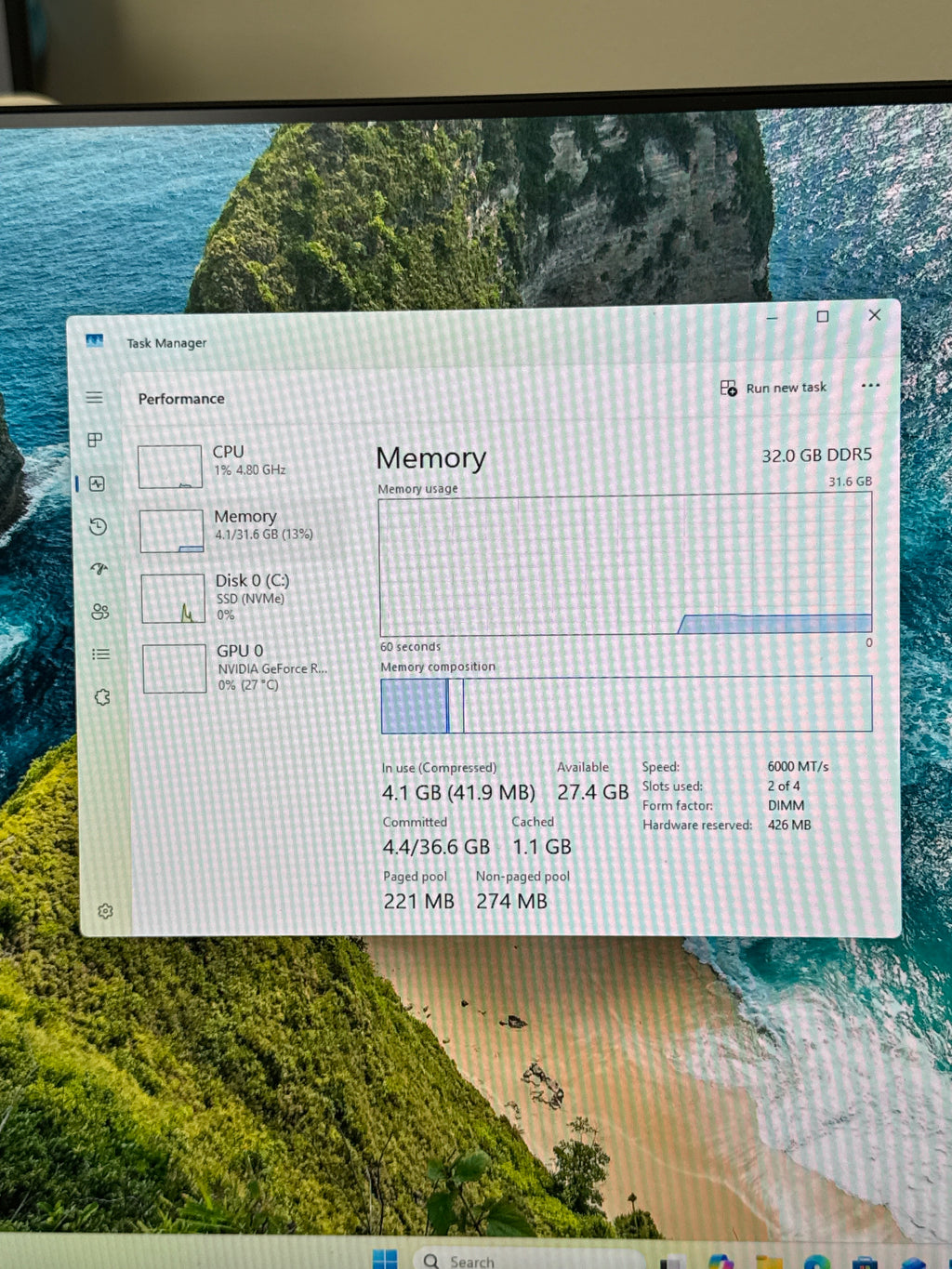Open the Windows Start menu

tap(384, 1260)
